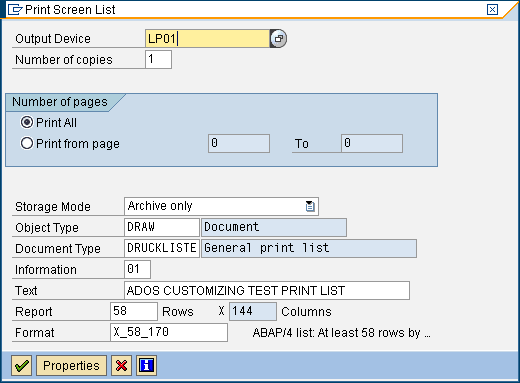Image resolution: width=520 pixels, height=383 pixels.
Task: Expand the Storage Mode Archive only dropdown
Action: point(221,206)
